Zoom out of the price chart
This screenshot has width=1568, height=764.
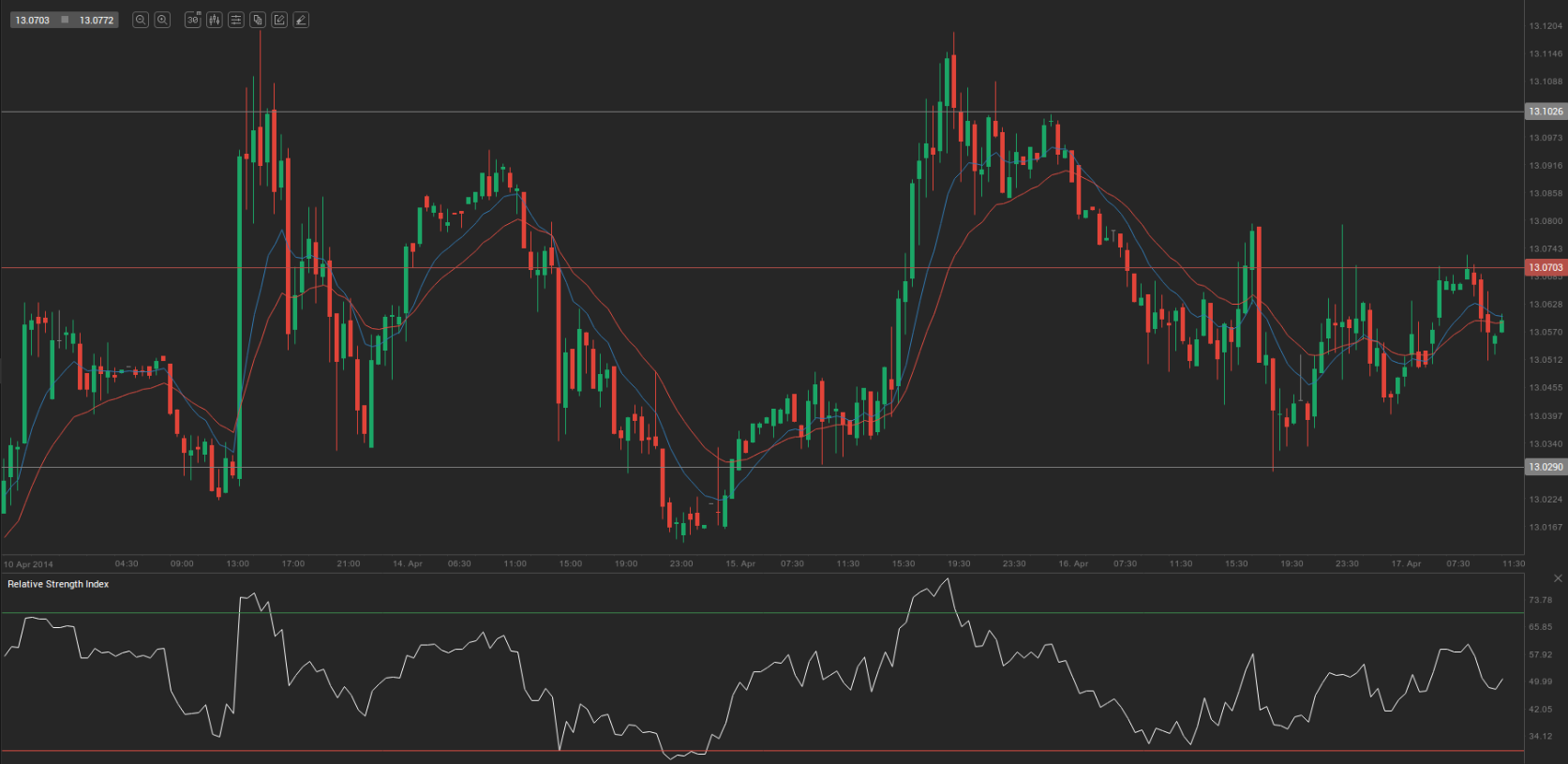pyautogui.click(x=141, y=20)
